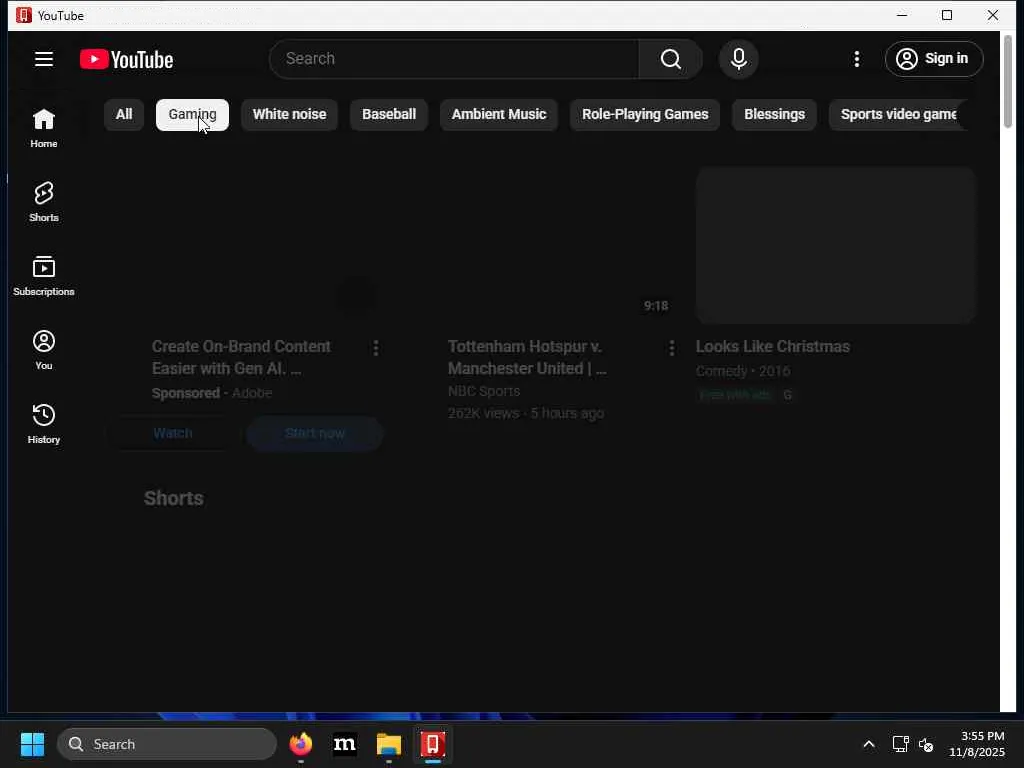This screenshot has height=768, width=1024.
Task: Click the Adobe sponsor name
Action: click(252, 393)
